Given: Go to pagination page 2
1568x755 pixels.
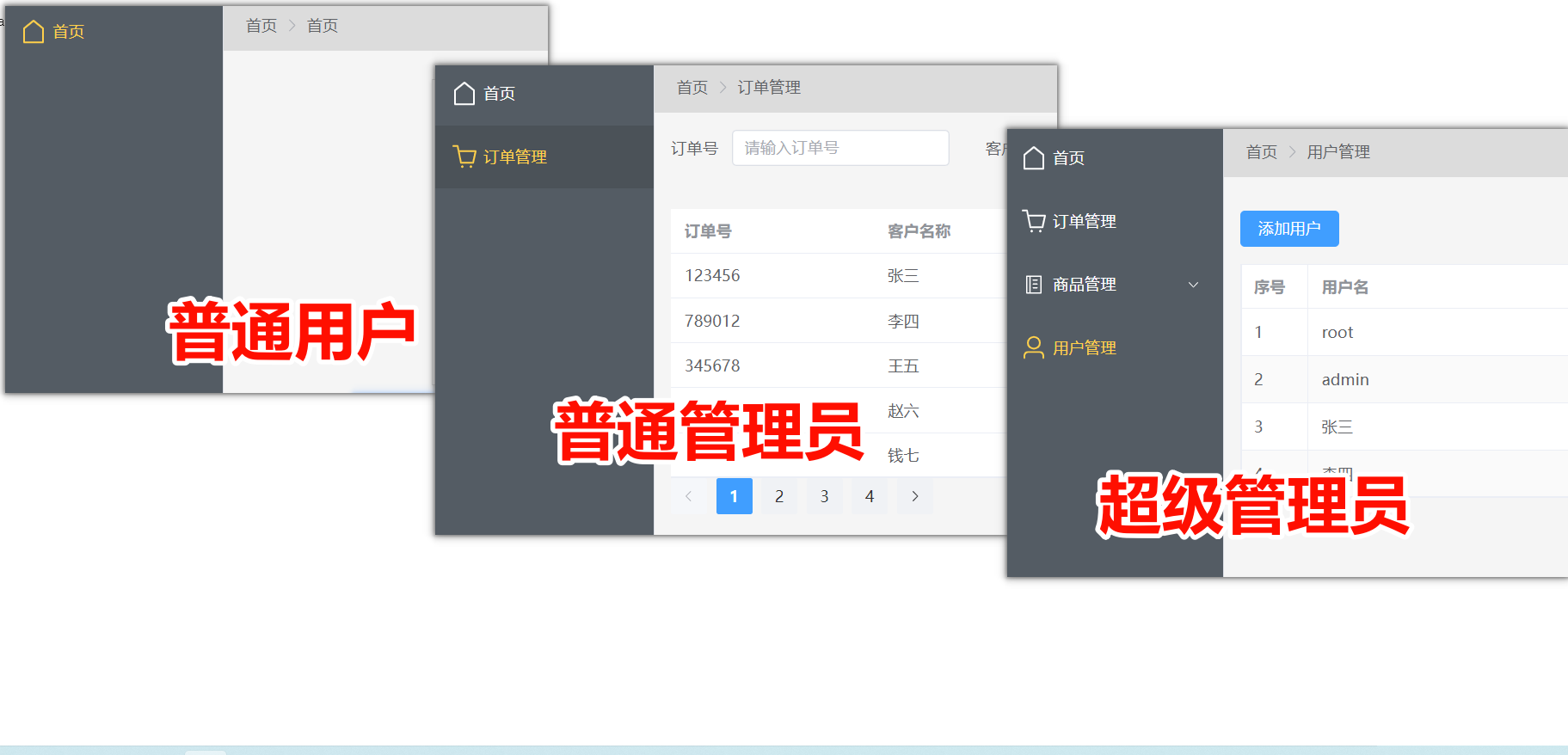Looking at the screenshot, I should pyautogui.click(x=779, y=496).
